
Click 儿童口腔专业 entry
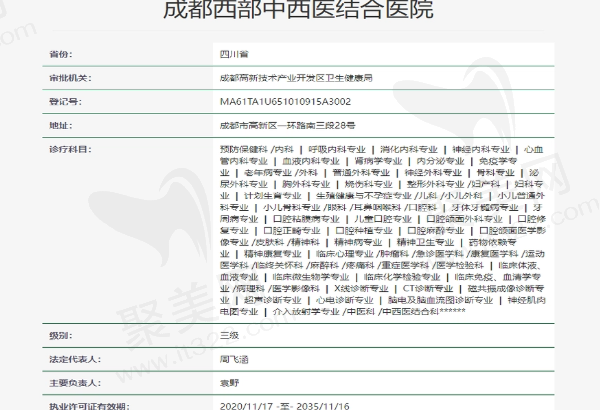coord(383,219)
